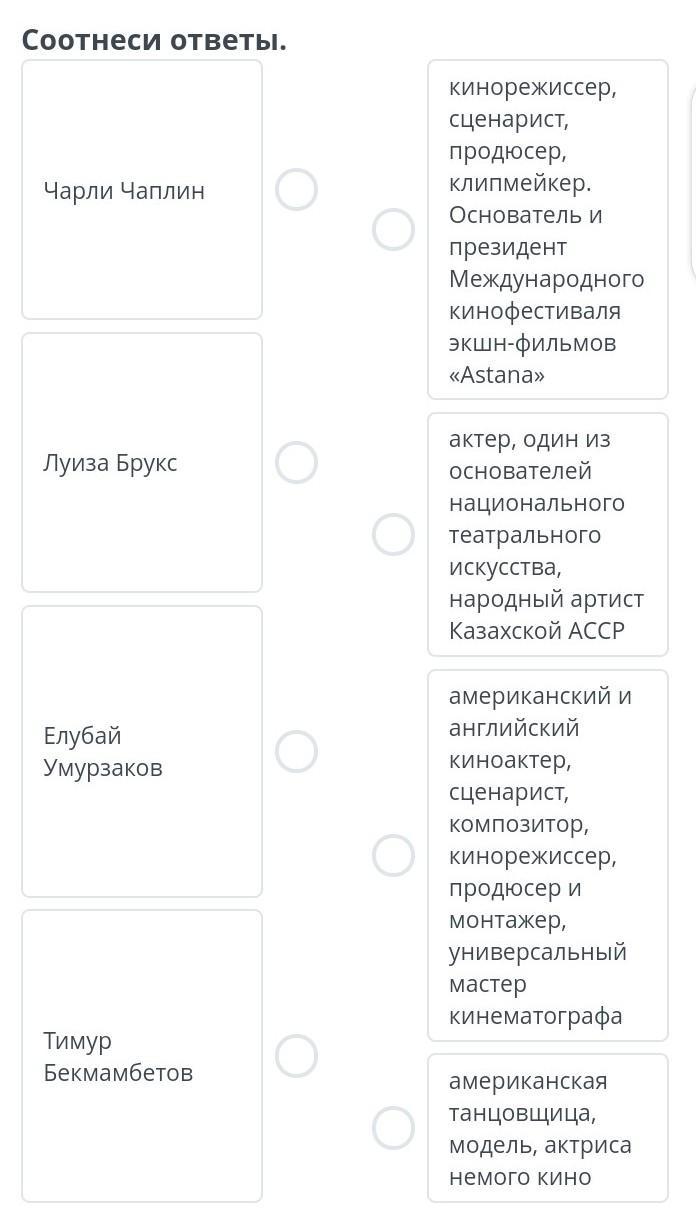The height and width of the screenshot is (1226, 696).
Task: Click the partially visible panel at right edge
Action: coord(692,185)
